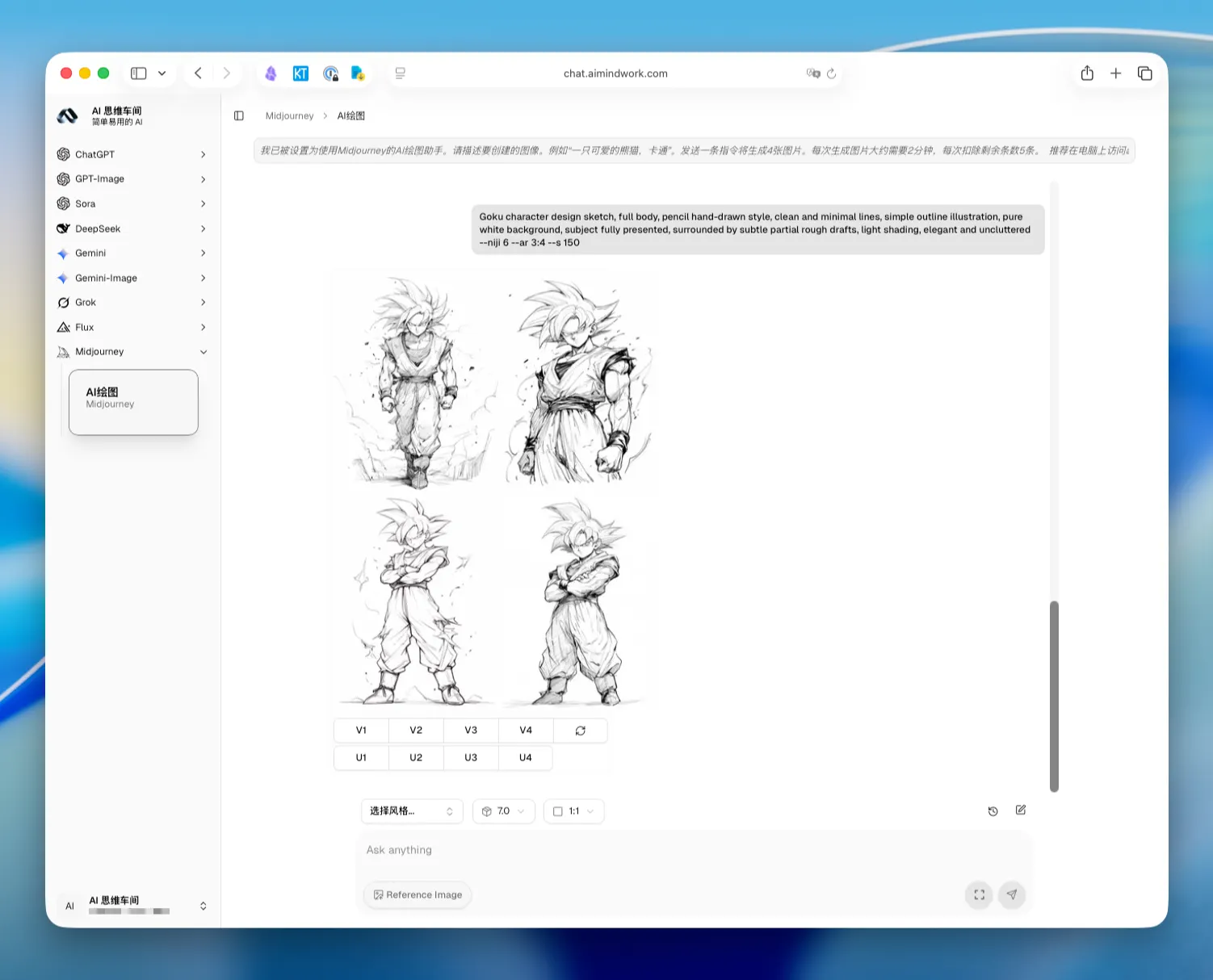Click the Midjourney breadcrumb link
The height and width of the screenshot is (980, 1213).
(x=289, y=116)
